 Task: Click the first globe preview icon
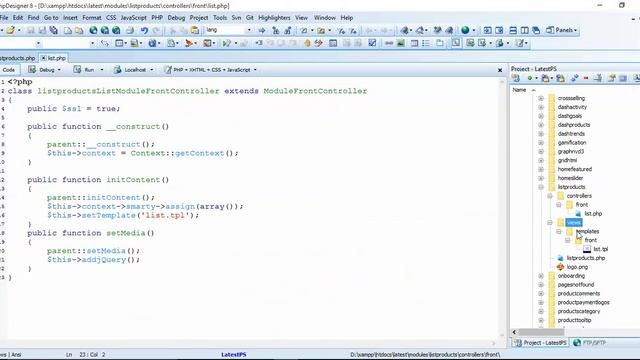pyautogui.click(x=93, y=30)
